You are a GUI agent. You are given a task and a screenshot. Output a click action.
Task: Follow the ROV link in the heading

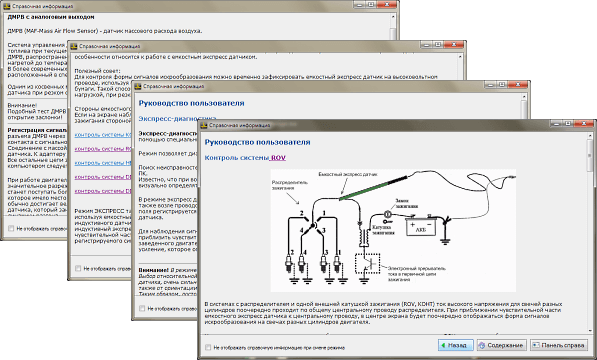click(278, 158)
